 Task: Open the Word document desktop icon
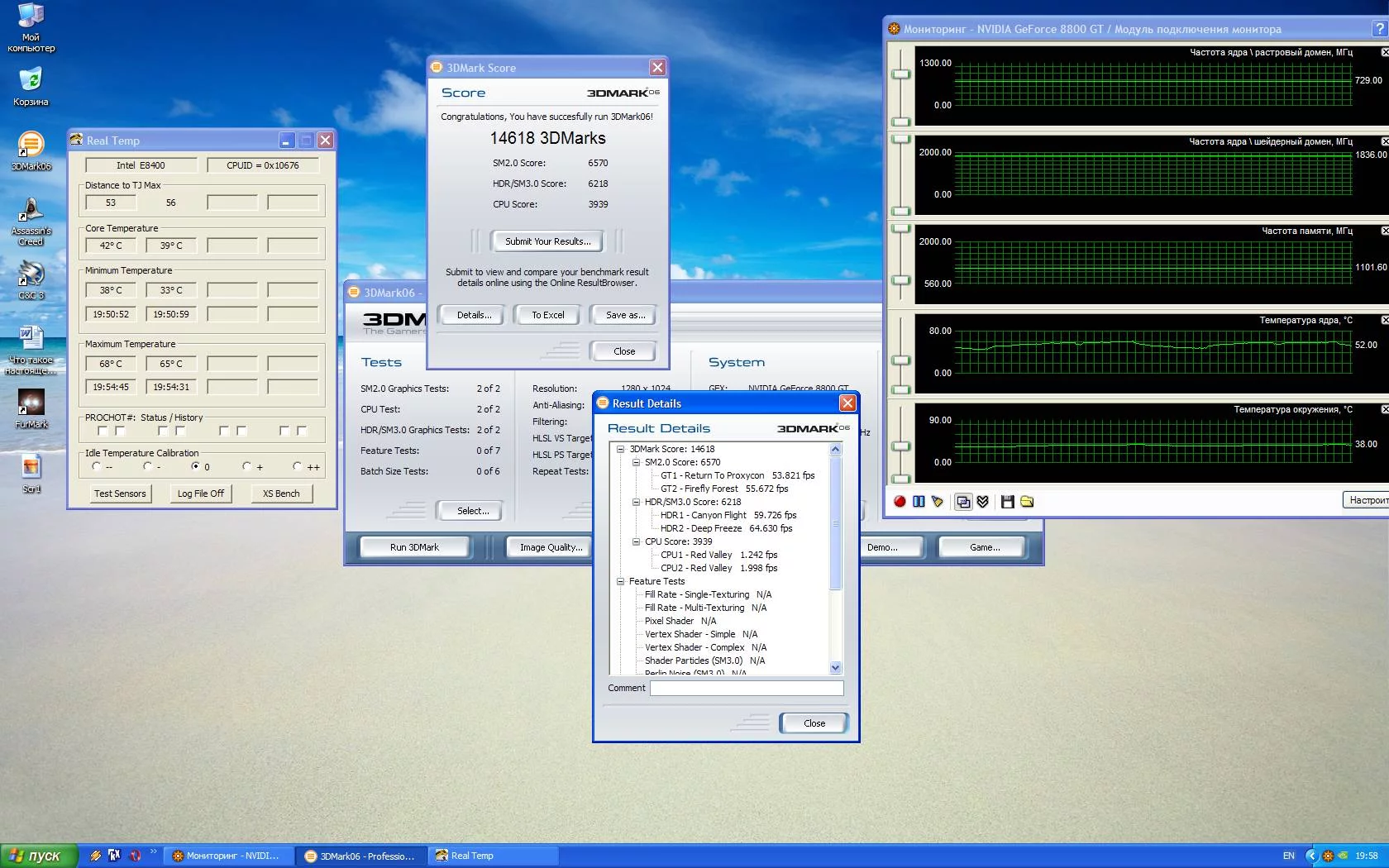(31, 350)
